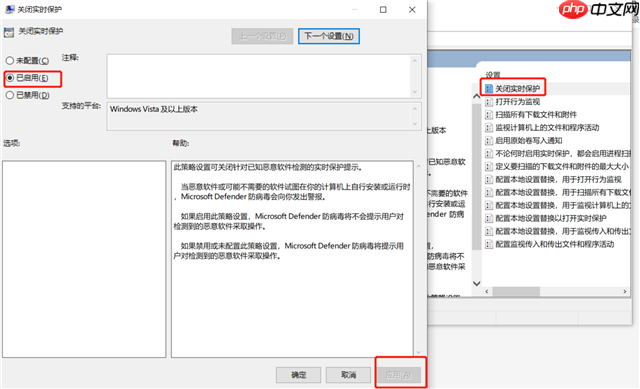Select 关闭实时保护 in the settings list
The width and height of the screenshot is (640, 389).
(517, 89)
